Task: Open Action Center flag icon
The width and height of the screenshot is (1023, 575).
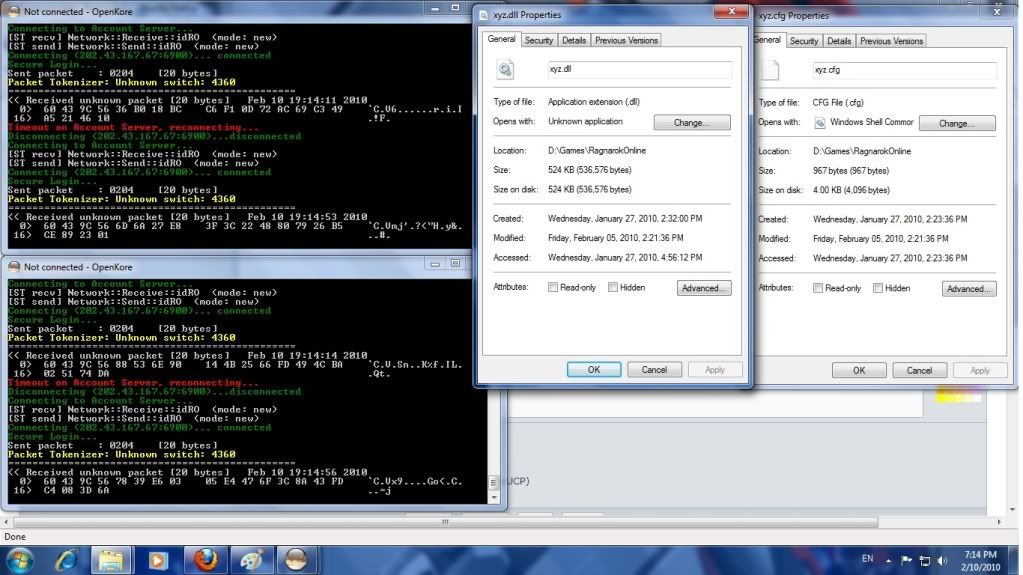Action: pos(906,560)
